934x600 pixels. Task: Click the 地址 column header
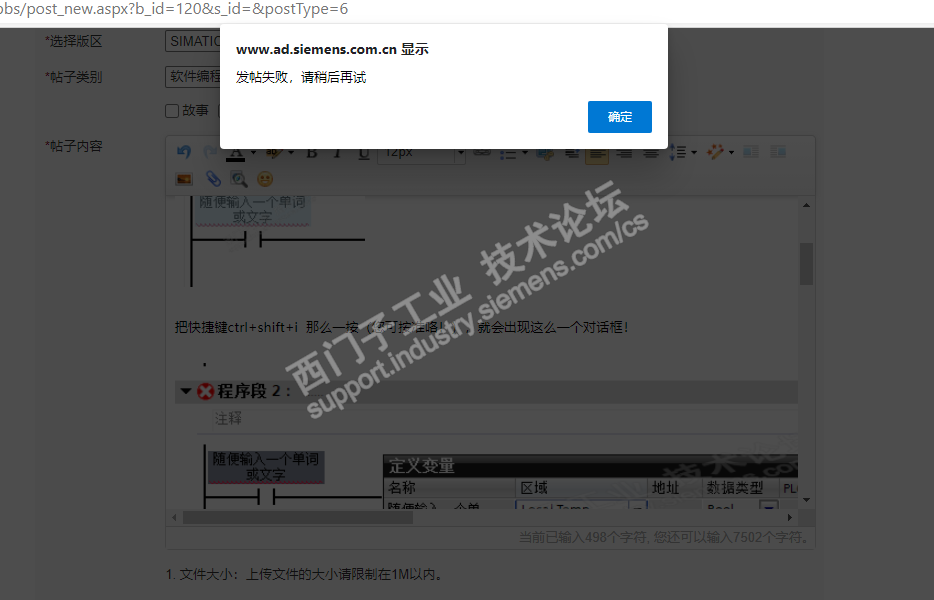coord(665,487)
